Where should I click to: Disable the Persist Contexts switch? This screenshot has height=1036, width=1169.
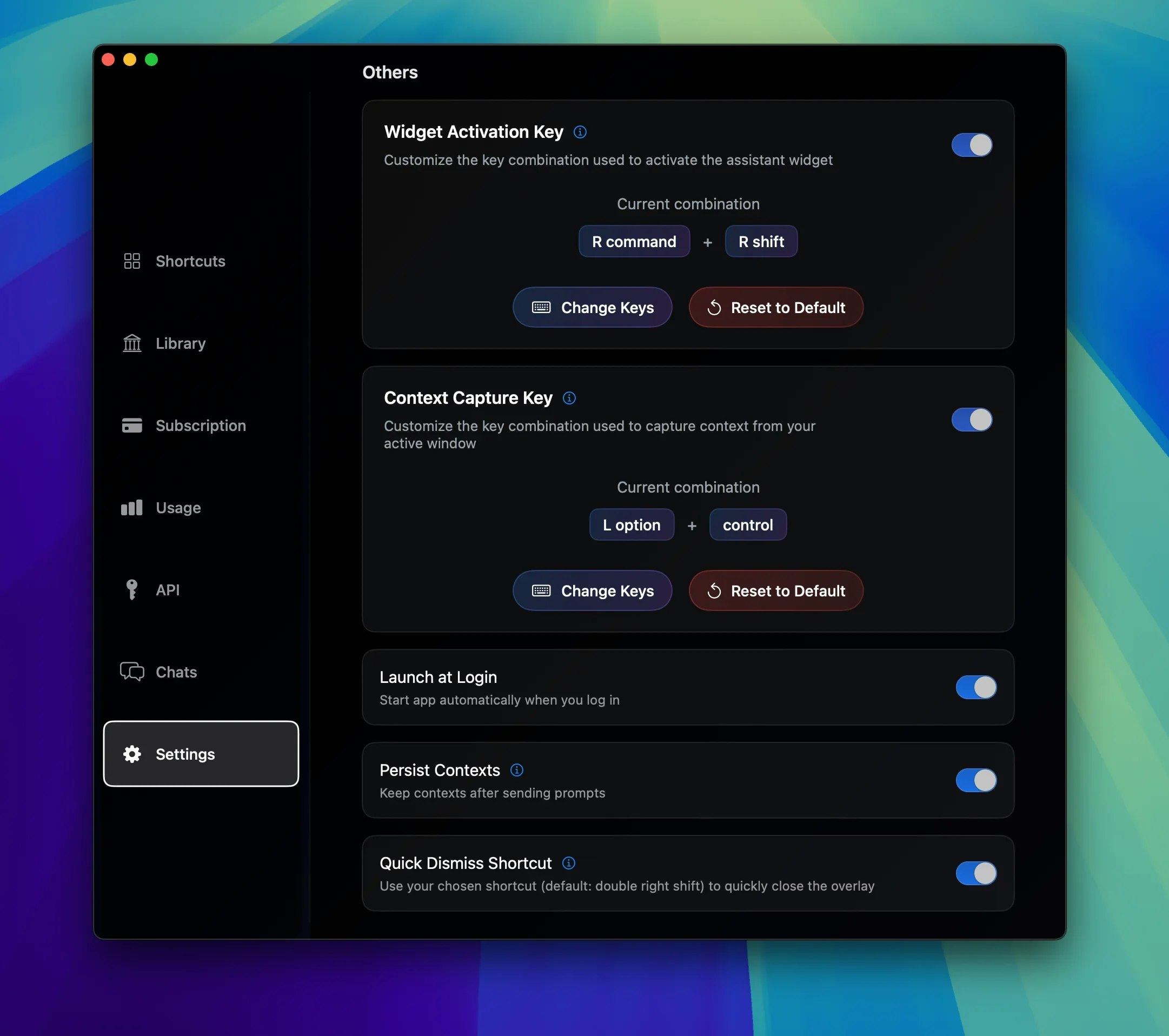[975, 780]
